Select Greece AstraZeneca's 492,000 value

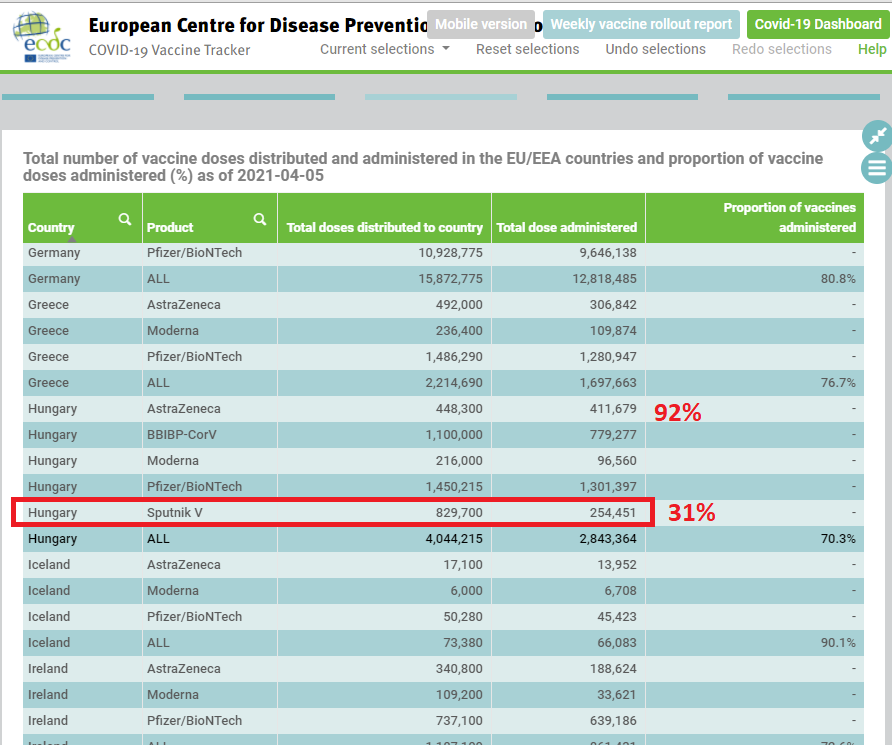point(459,305)
